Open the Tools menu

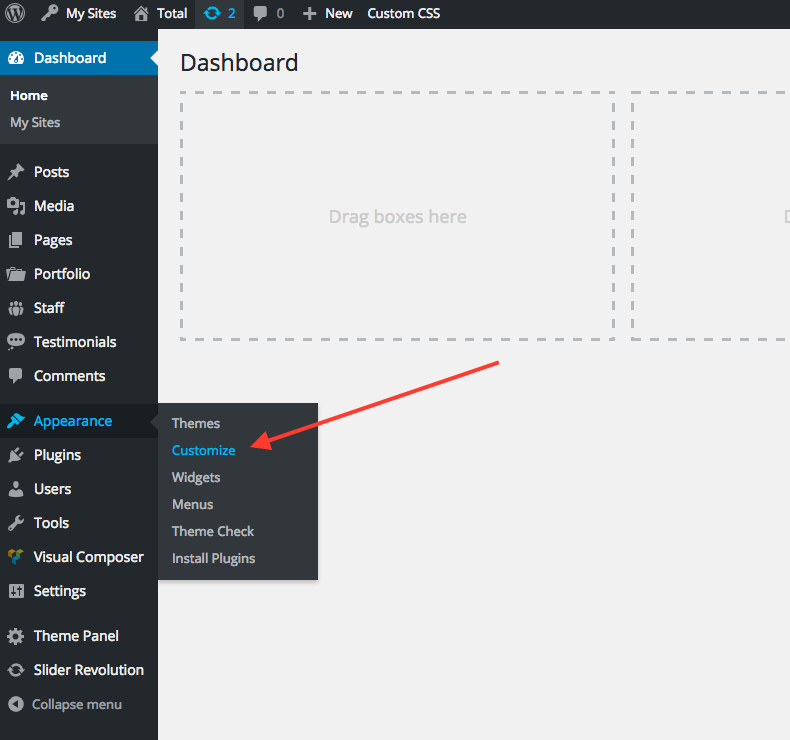coord(51,523)
